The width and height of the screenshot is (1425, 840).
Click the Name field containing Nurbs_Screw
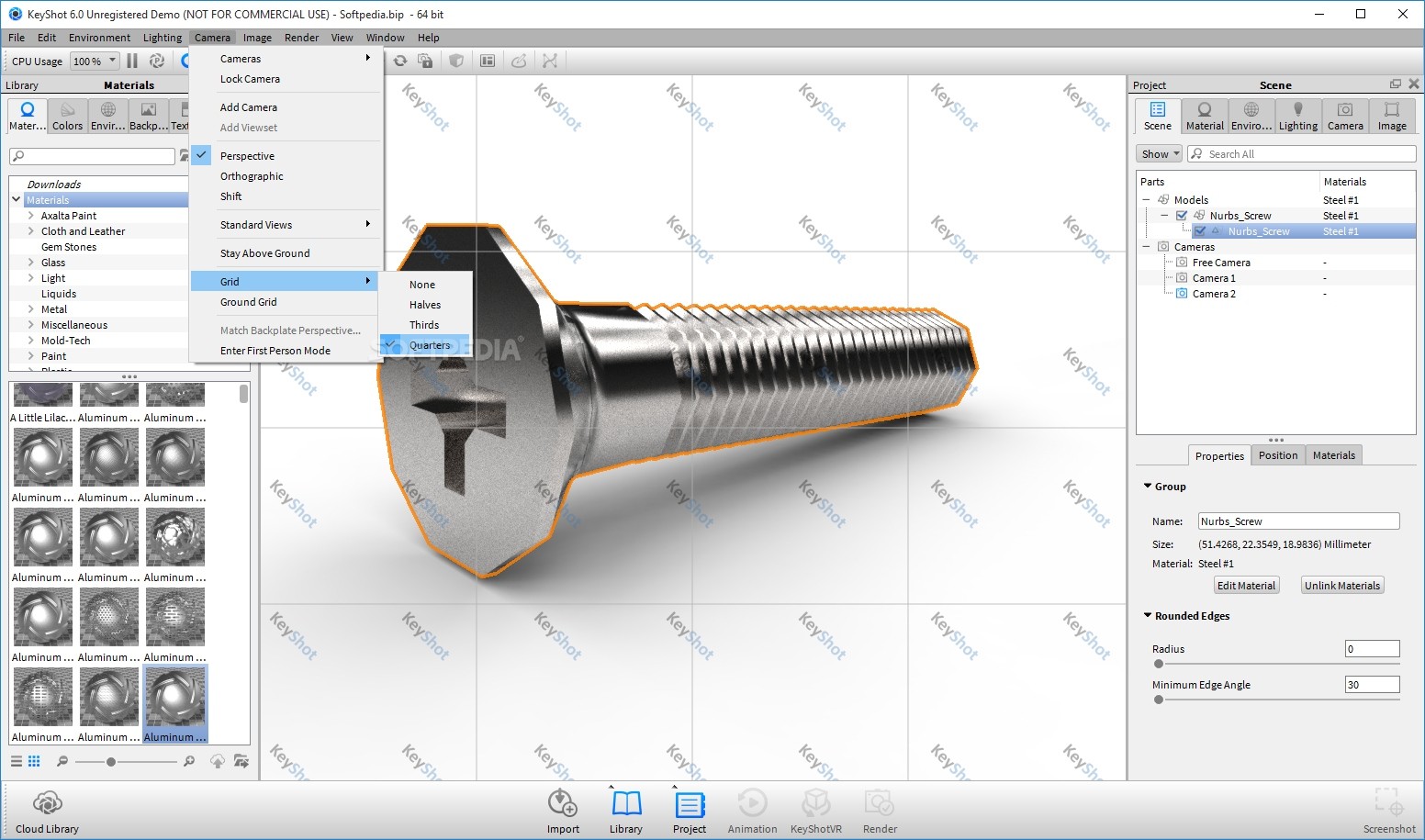[x=1298, y=521]
